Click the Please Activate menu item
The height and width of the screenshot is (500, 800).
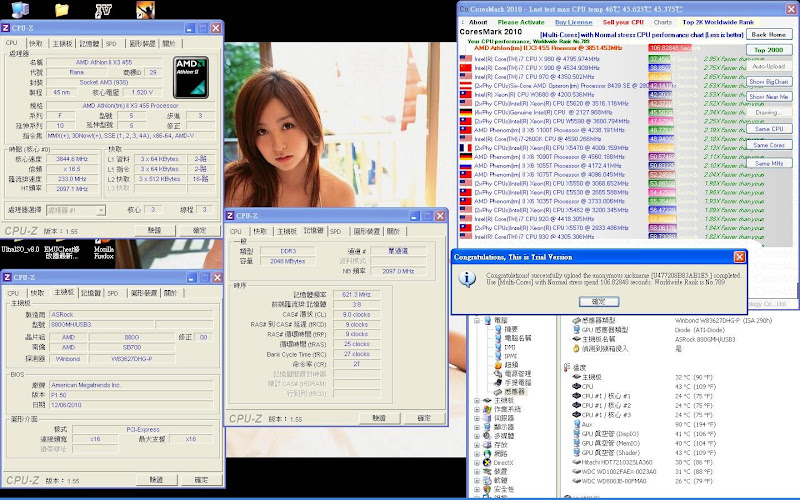(521, 22)
